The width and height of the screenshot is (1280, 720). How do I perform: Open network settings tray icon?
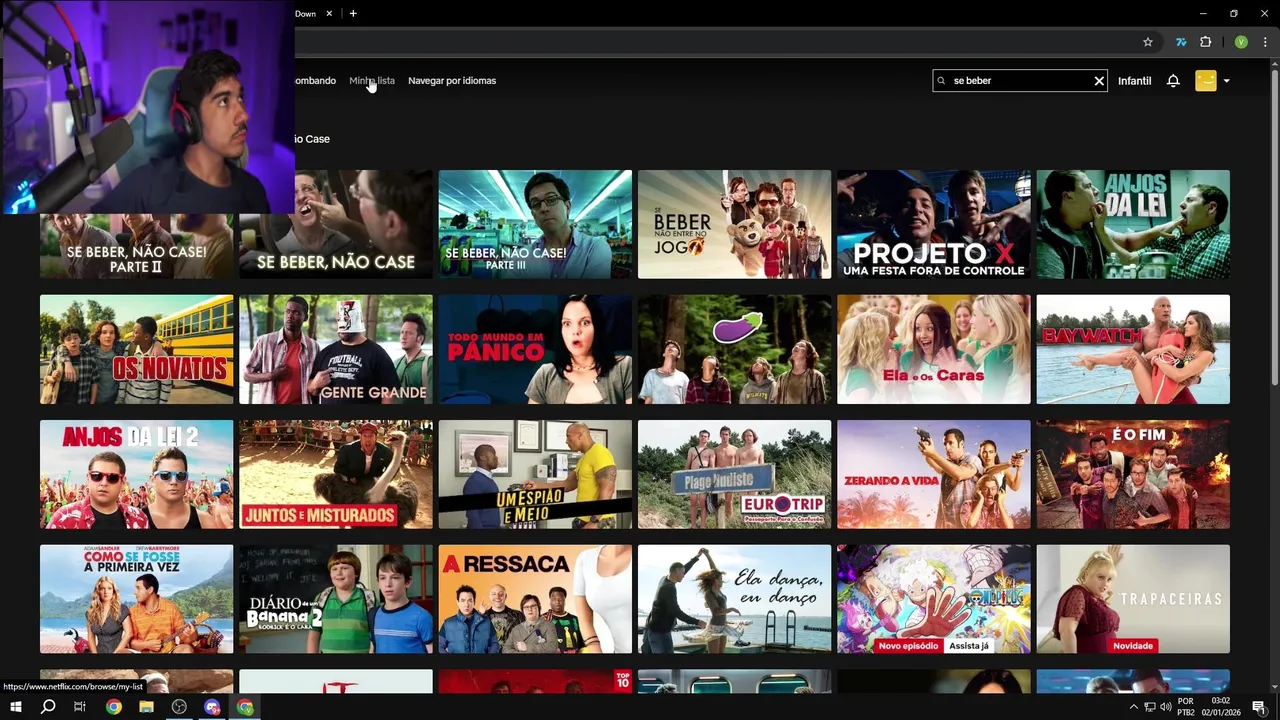point(1150,707)
